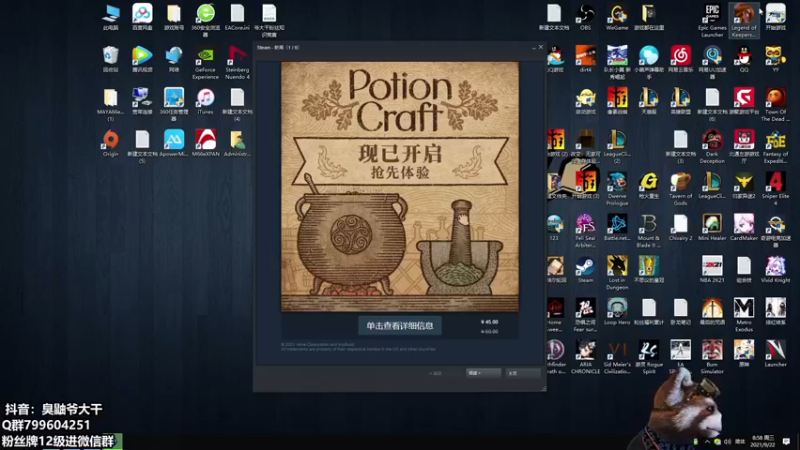Open the ApowerMirror shortcut
This screenshot has height=450, width=800.
tap(173, 143)
